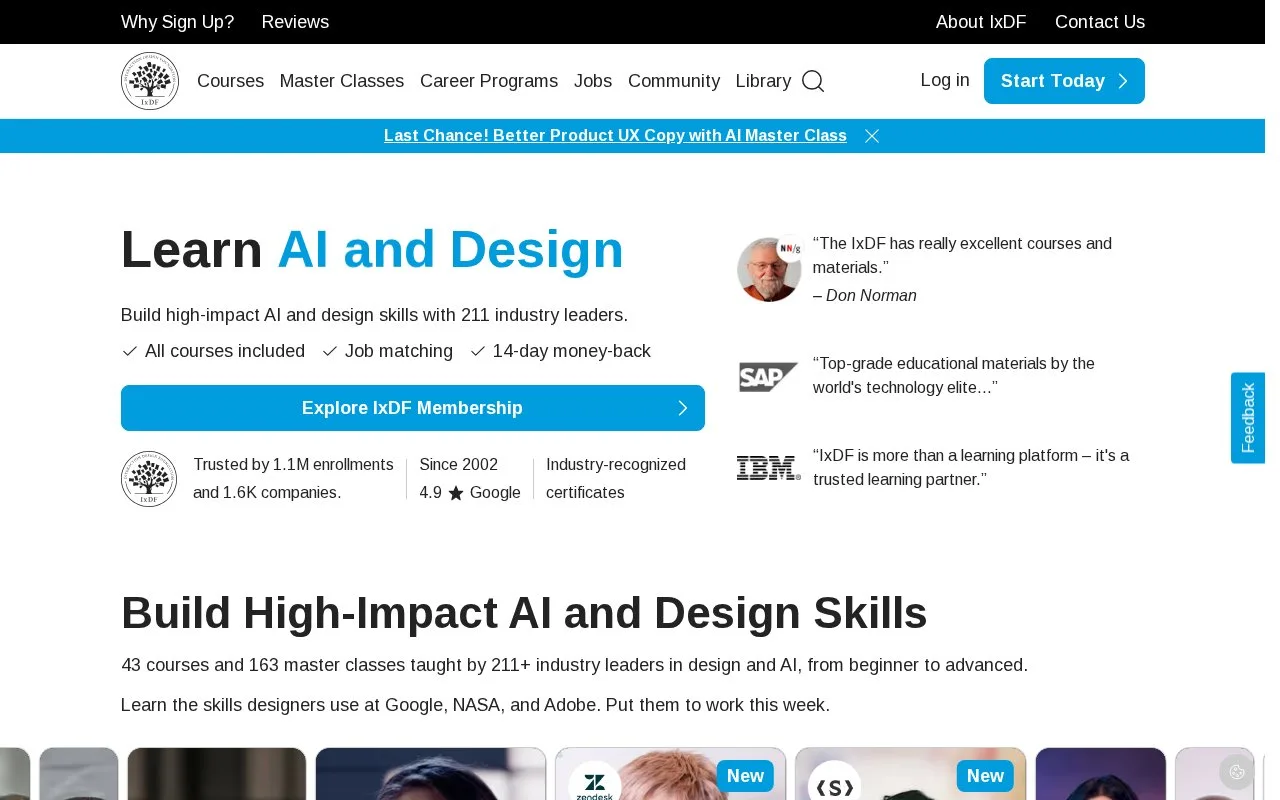Click 'Trusted by 1.1M enrollments' text
1280x800 pixels.
(x=293, y=465)
